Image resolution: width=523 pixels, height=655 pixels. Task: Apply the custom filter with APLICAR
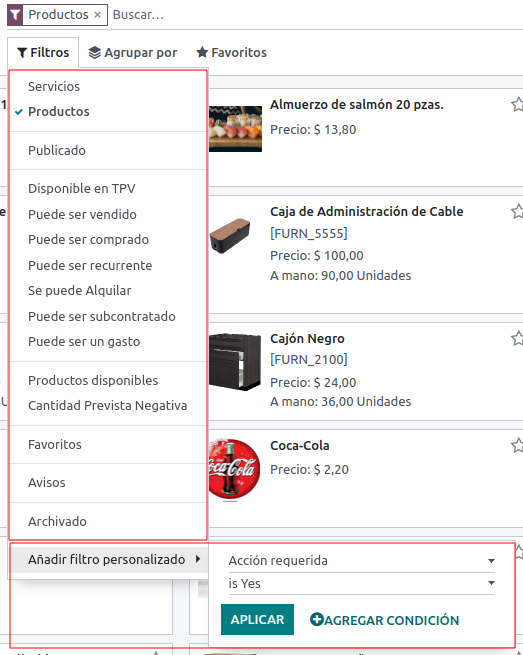[257, 619]
